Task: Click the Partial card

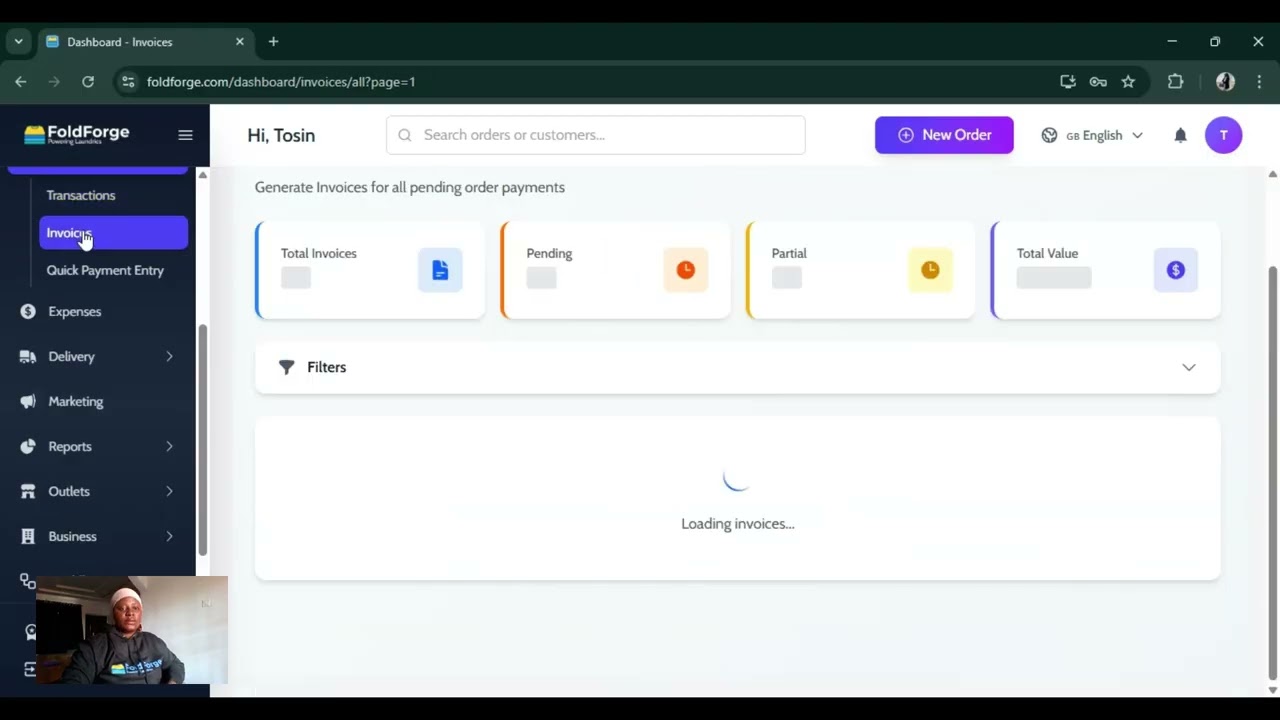Action: point(860,270)
